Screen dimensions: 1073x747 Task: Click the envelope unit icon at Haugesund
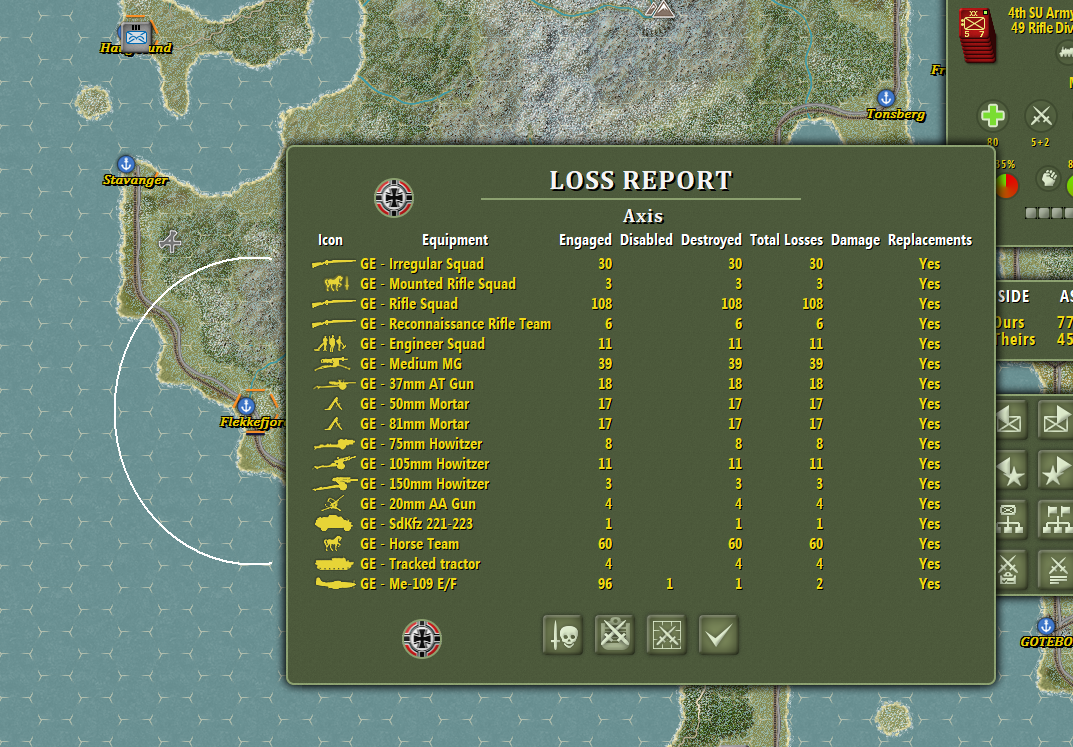[x=136, y=35]
